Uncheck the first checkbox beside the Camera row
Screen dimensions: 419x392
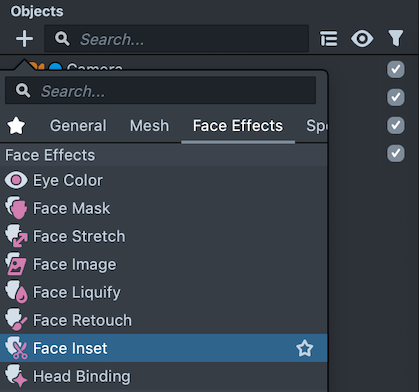pyautogui.click(x=396, y=69)
